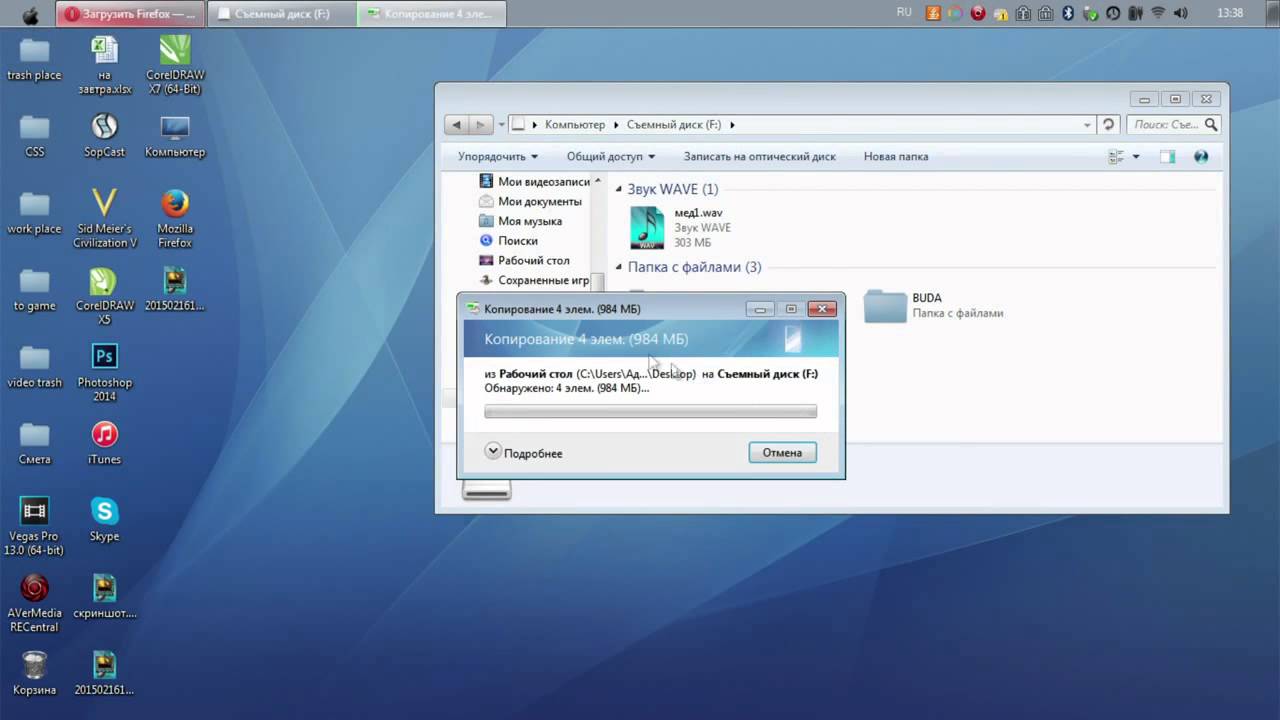1280x720 pixels.
Task: Open the 'trash place' desktop folder
Action: 34,59
